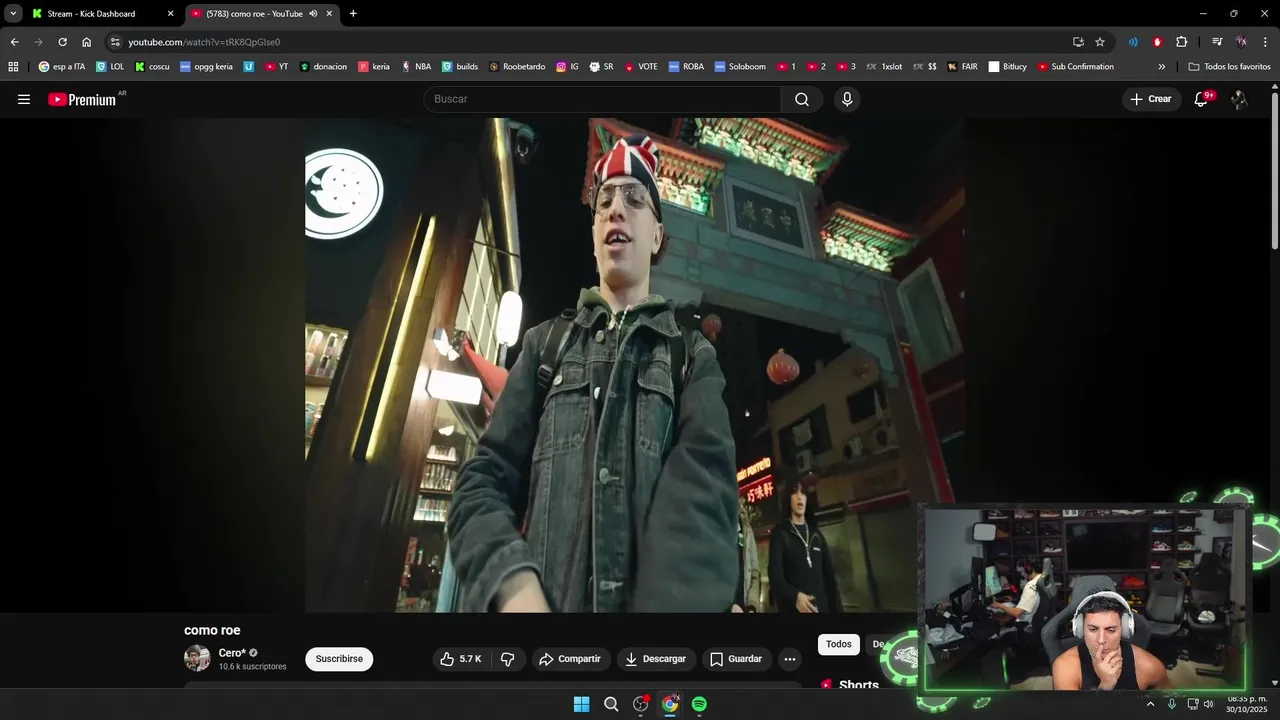The width and height of the screenshot is (1280, 720).
Task: Show hidden system tray icons
Action: pyautogui.click(x=1150, y=704)
